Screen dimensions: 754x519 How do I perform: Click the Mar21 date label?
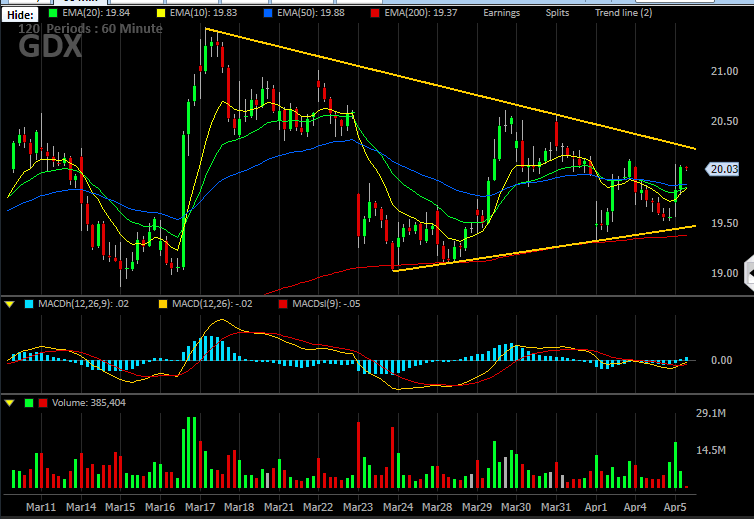click(279, 507)
